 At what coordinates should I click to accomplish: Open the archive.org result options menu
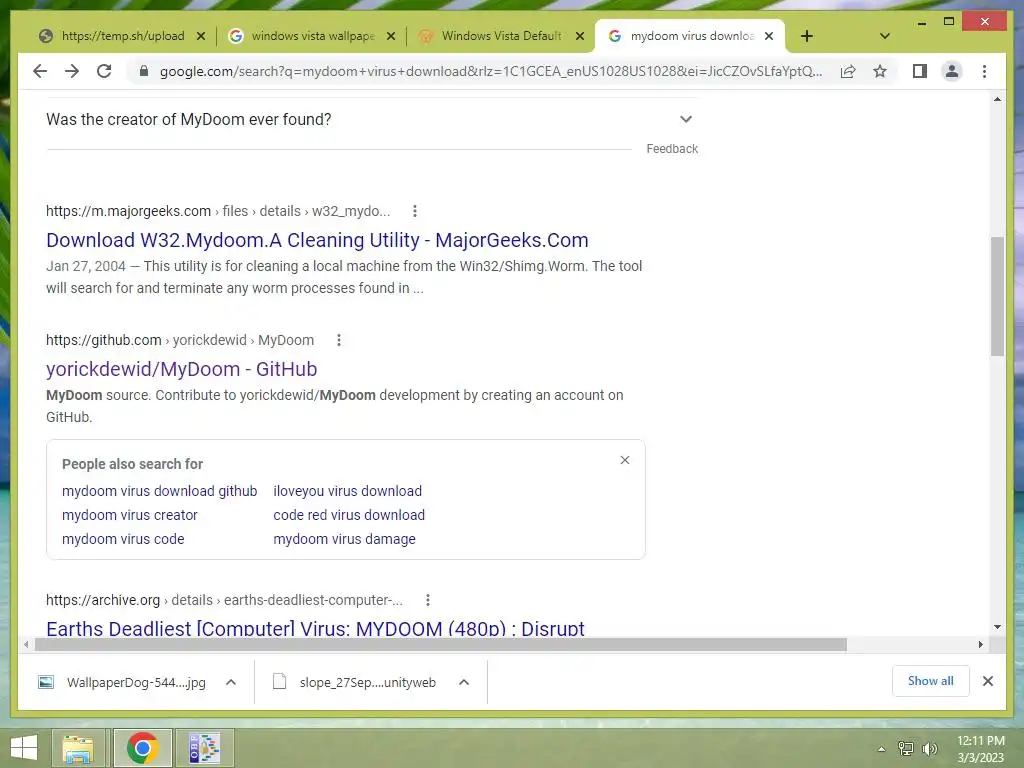(427, 600)
